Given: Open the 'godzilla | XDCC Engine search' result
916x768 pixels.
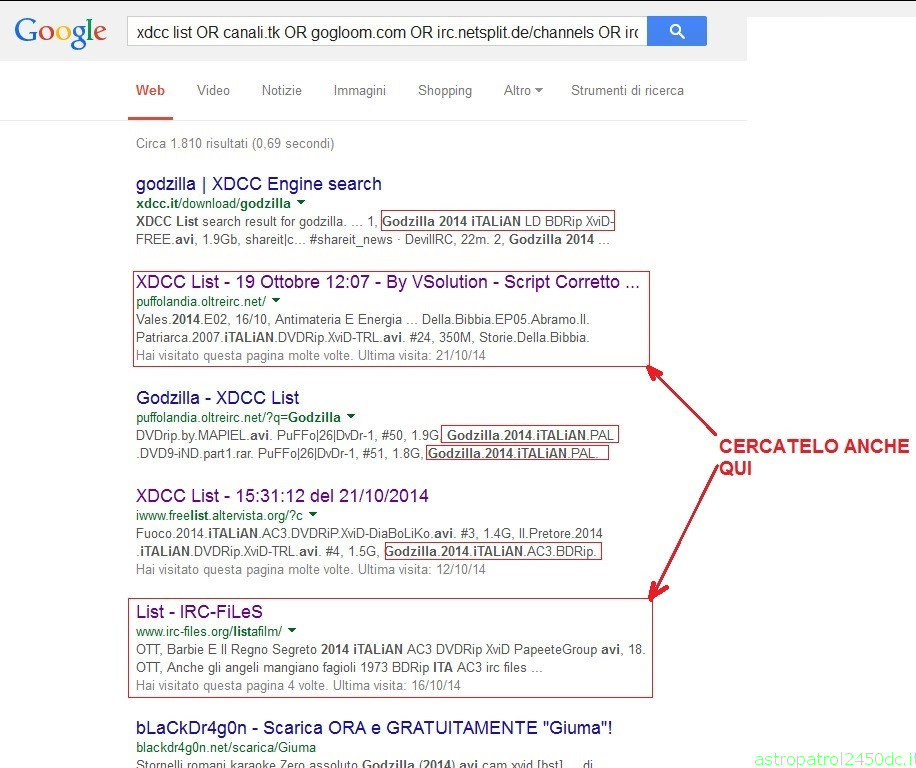Looking at the screenshot, I should point(259,184).
